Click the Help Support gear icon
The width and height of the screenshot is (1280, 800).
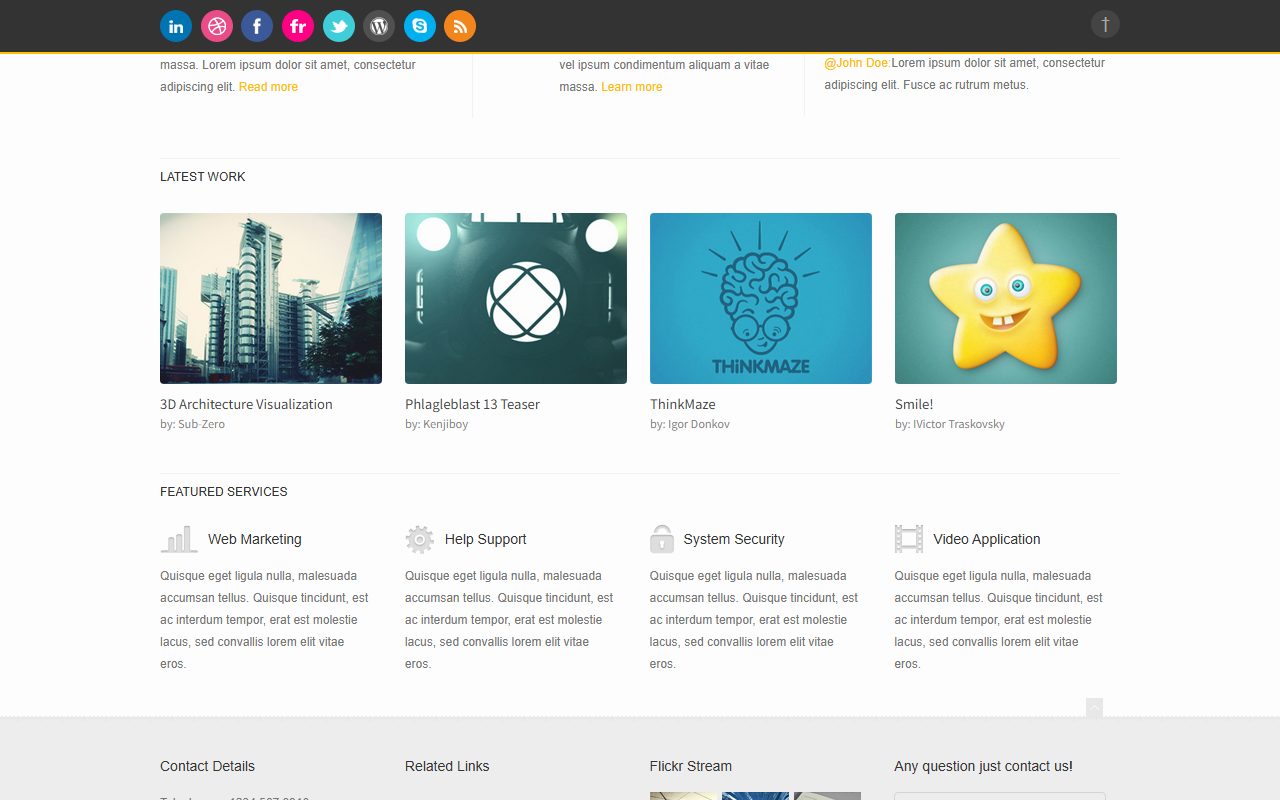tap(420, 539)
